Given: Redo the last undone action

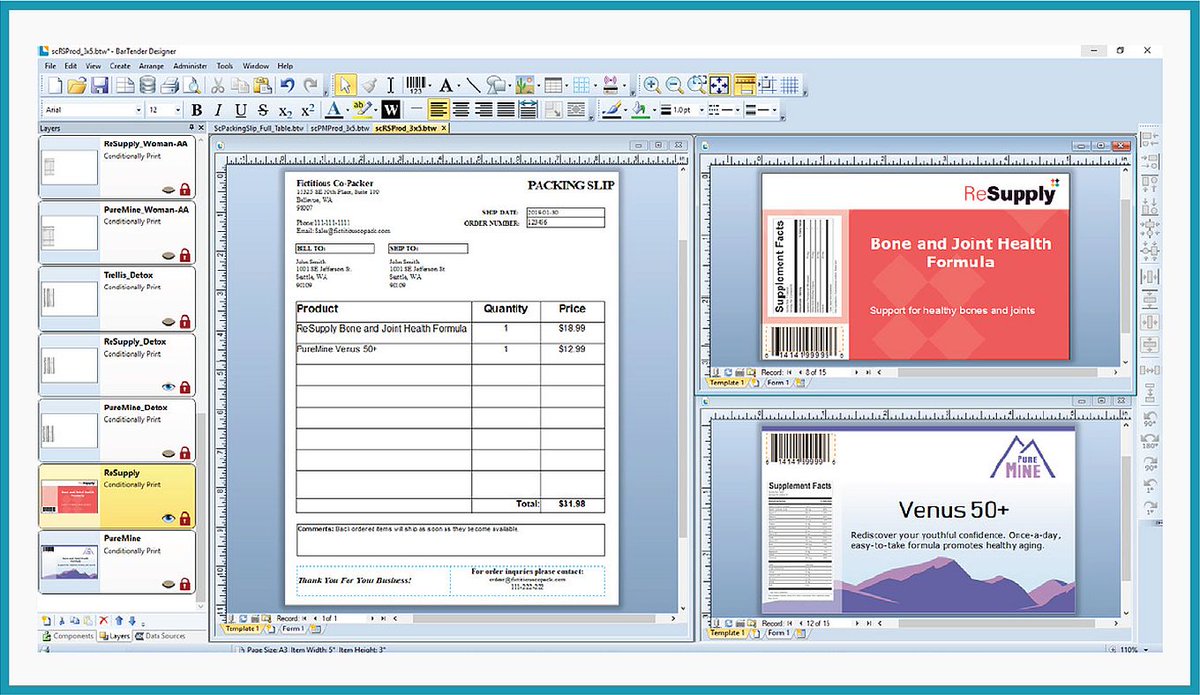Looking at the screenshot, I should pyautogui.click(x=310, y=86).
